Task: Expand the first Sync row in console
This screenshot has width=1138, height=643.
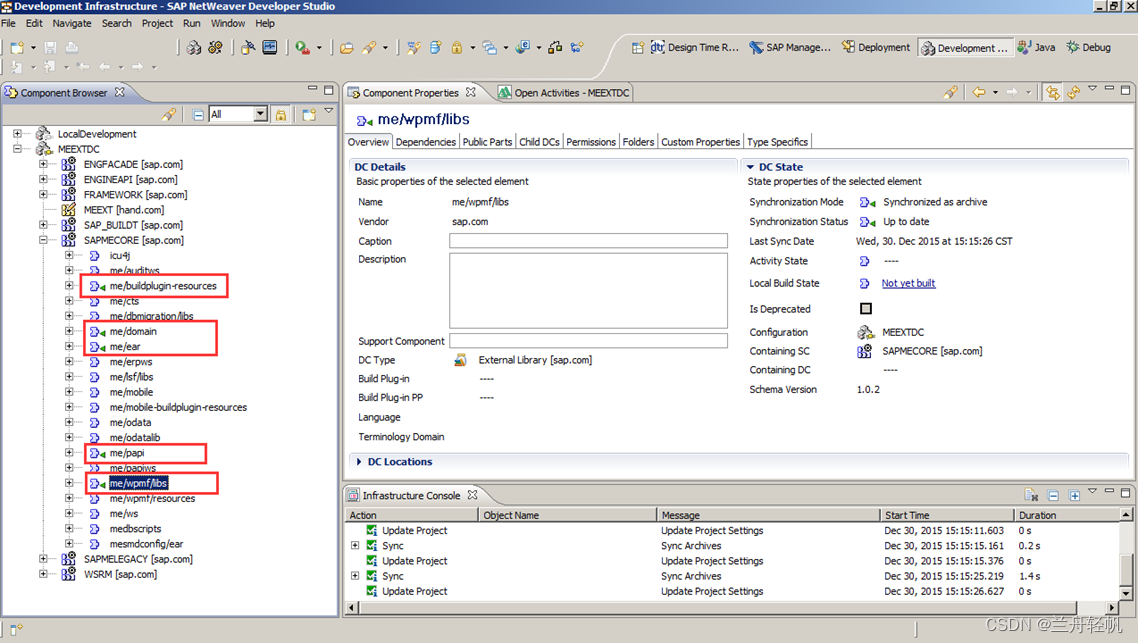Action: 355,546
